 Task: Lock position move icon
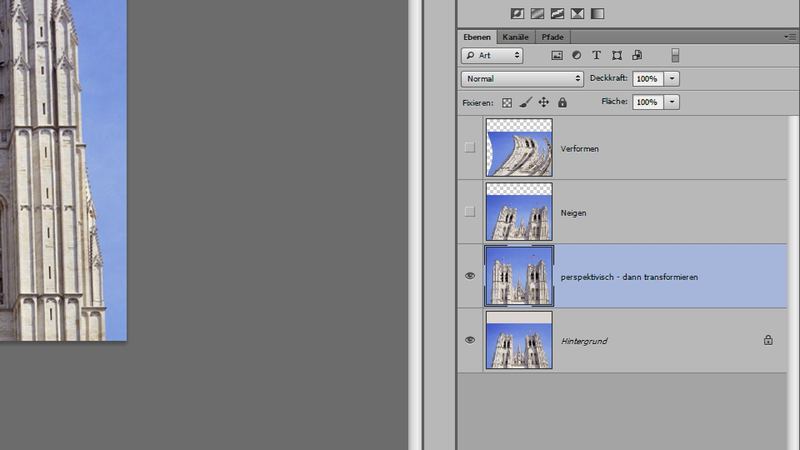click(544, 103)
